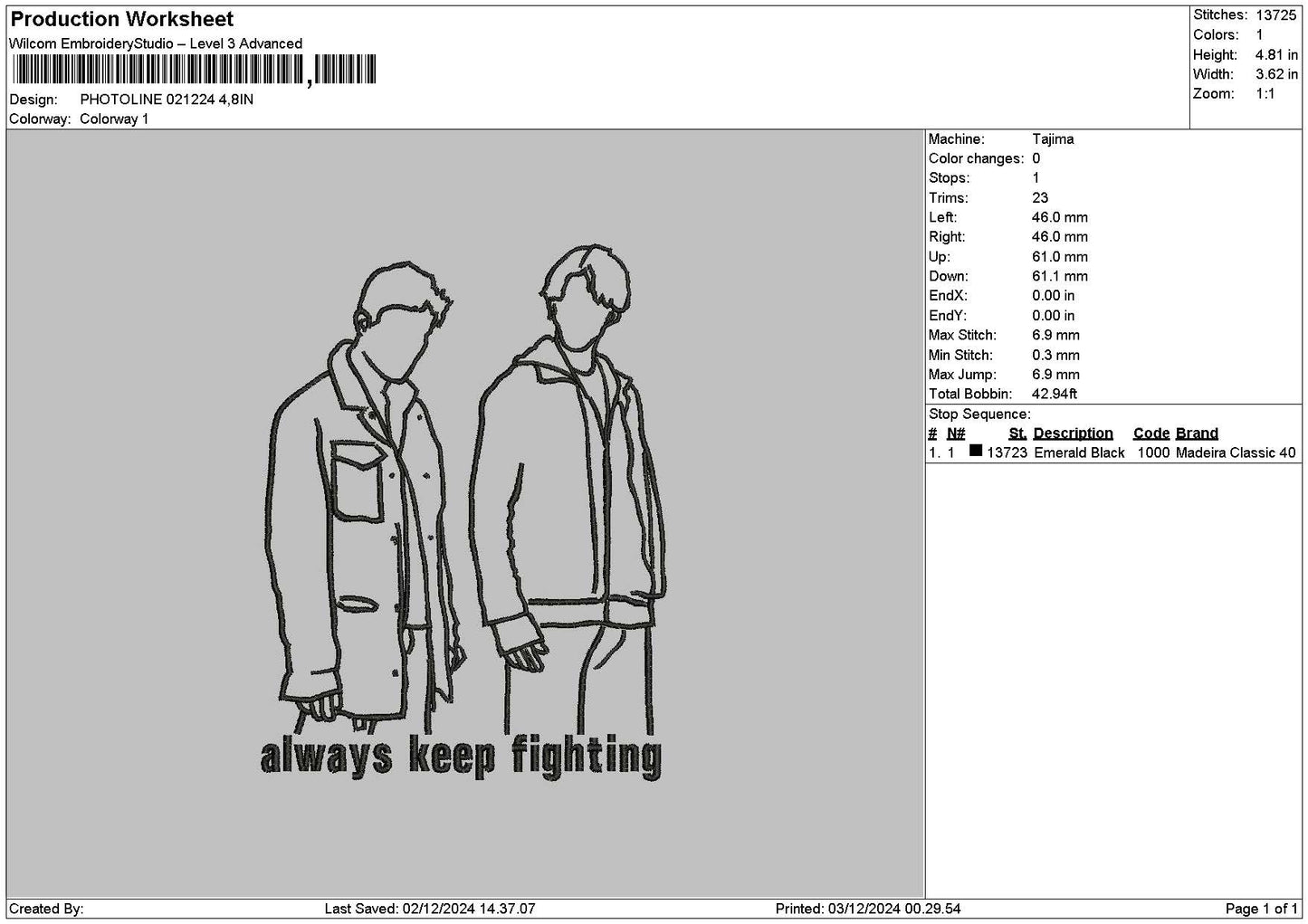Viewport: 1308px width, 924px height.
Task: Click the Colorway 1 value
Action: [114, 119]
